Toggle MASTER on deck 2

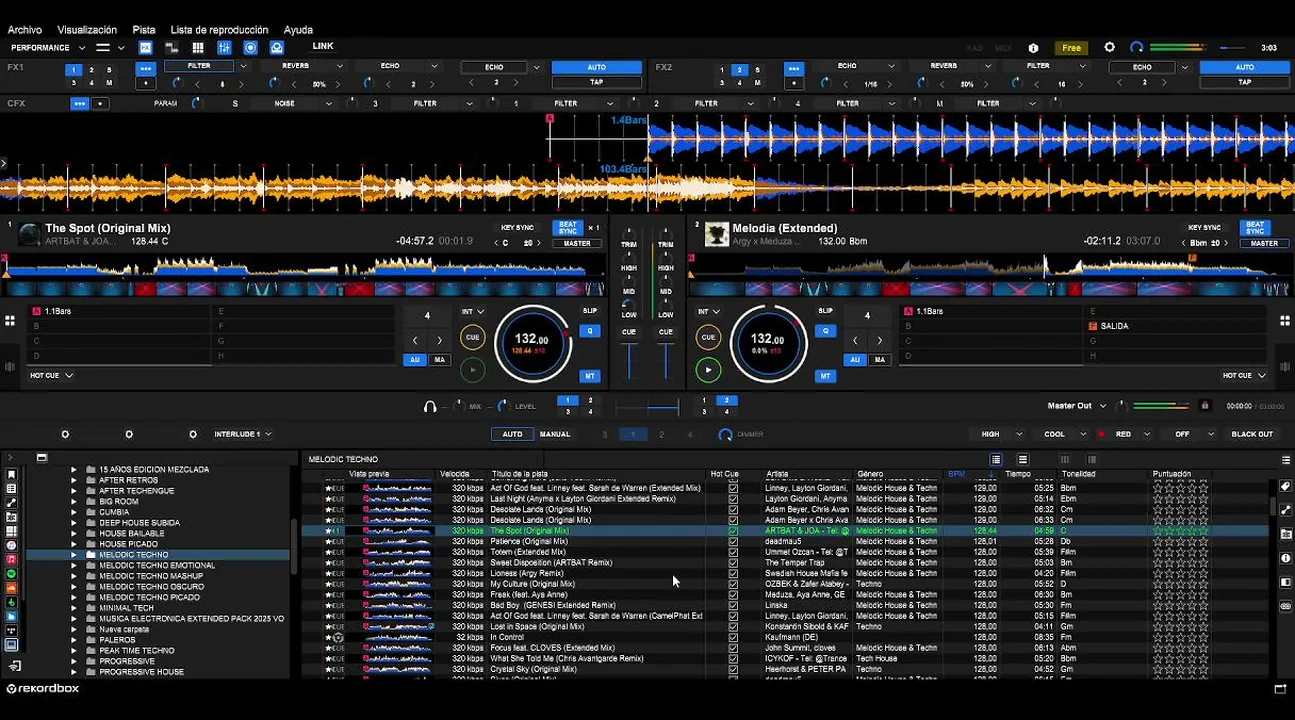coord(1264,243)
